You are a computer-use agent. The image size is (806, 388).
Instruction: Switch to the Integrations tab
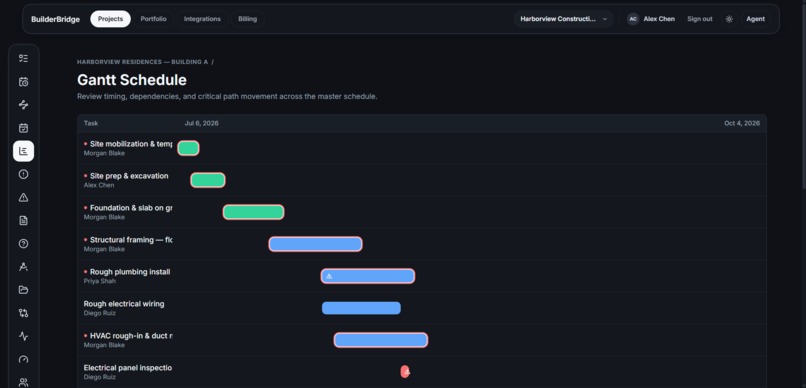pos(202,19)
